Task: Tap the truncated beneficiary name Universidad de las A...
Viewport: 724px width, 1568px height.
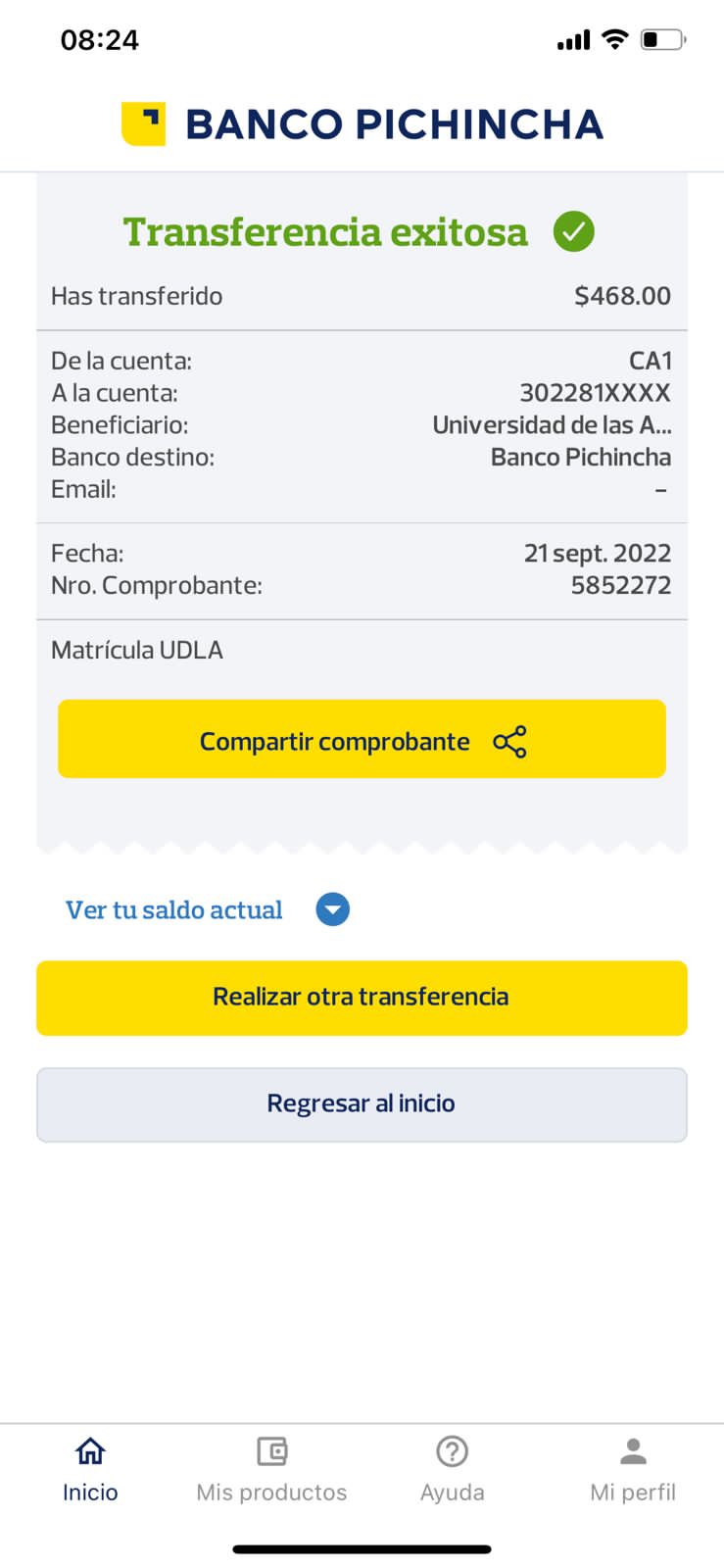Action: coord(552,424)
